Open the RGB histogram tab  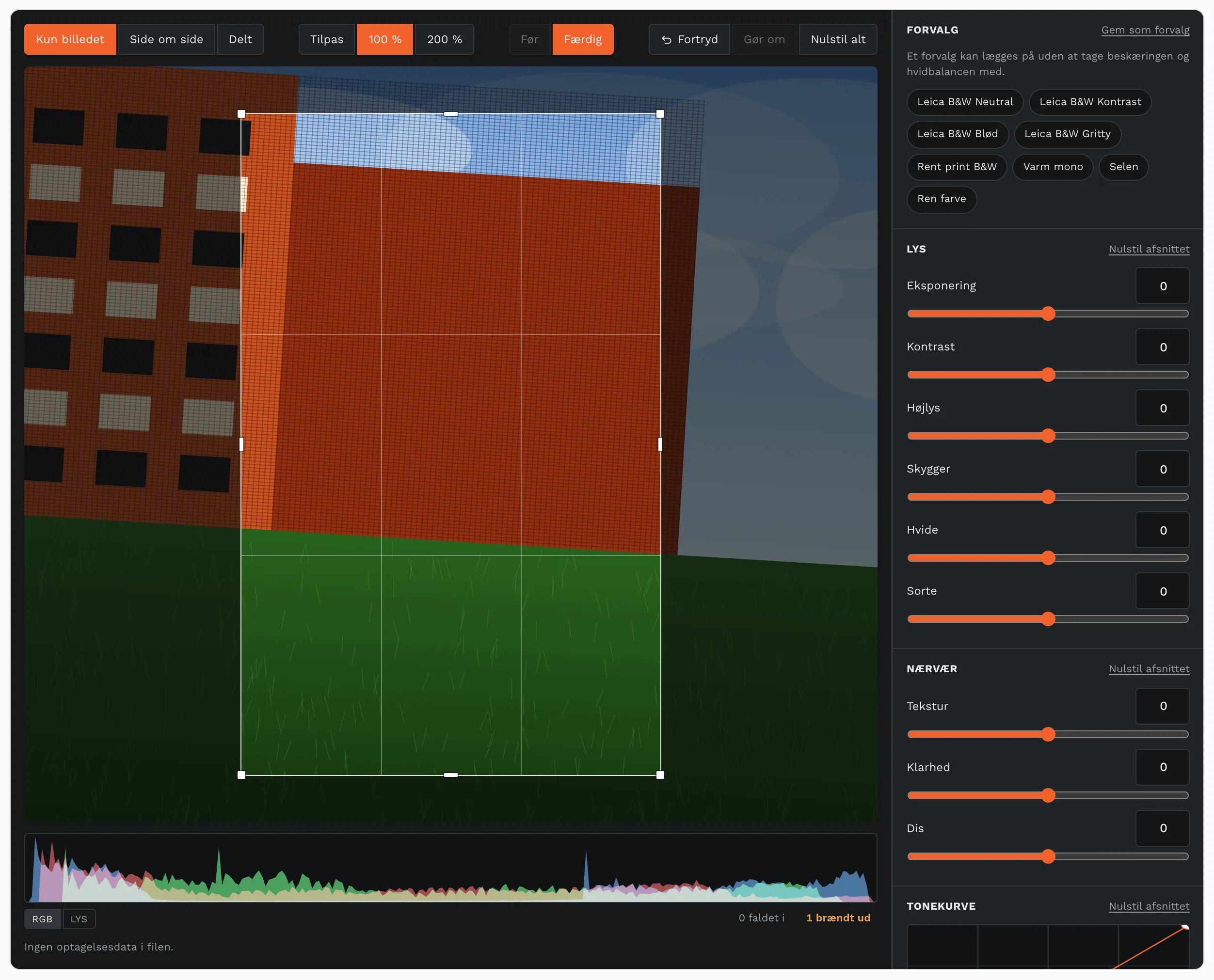click(42, 919)
